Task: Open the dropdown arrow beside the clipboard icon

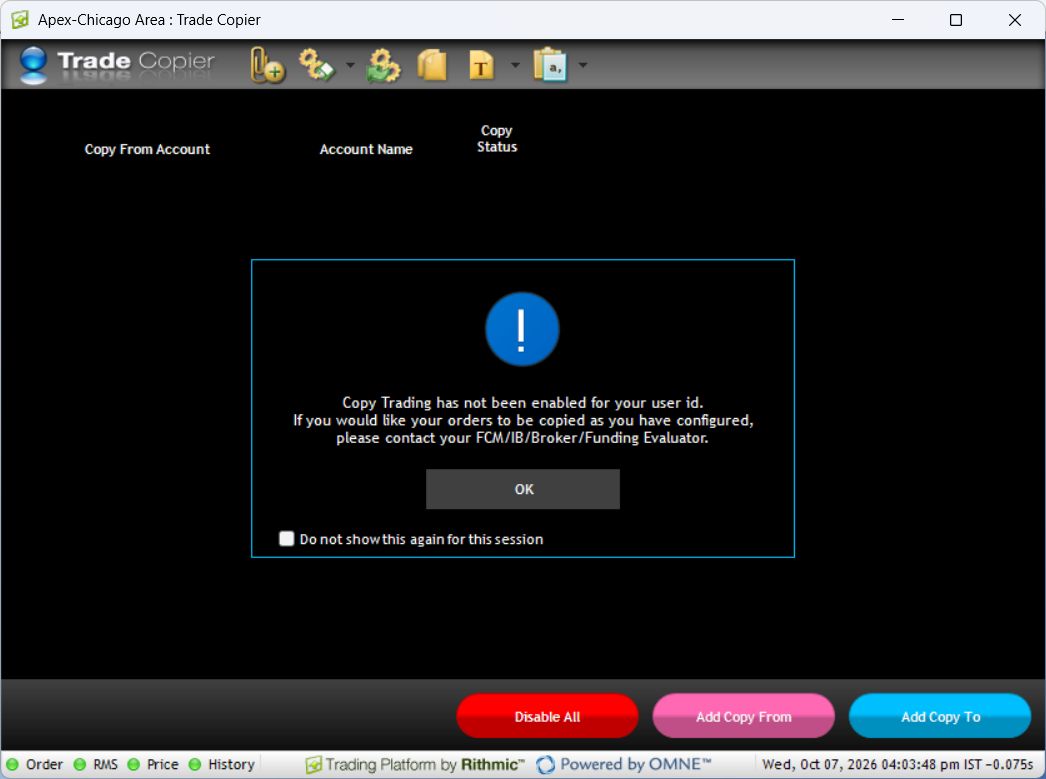Action: 582,65
